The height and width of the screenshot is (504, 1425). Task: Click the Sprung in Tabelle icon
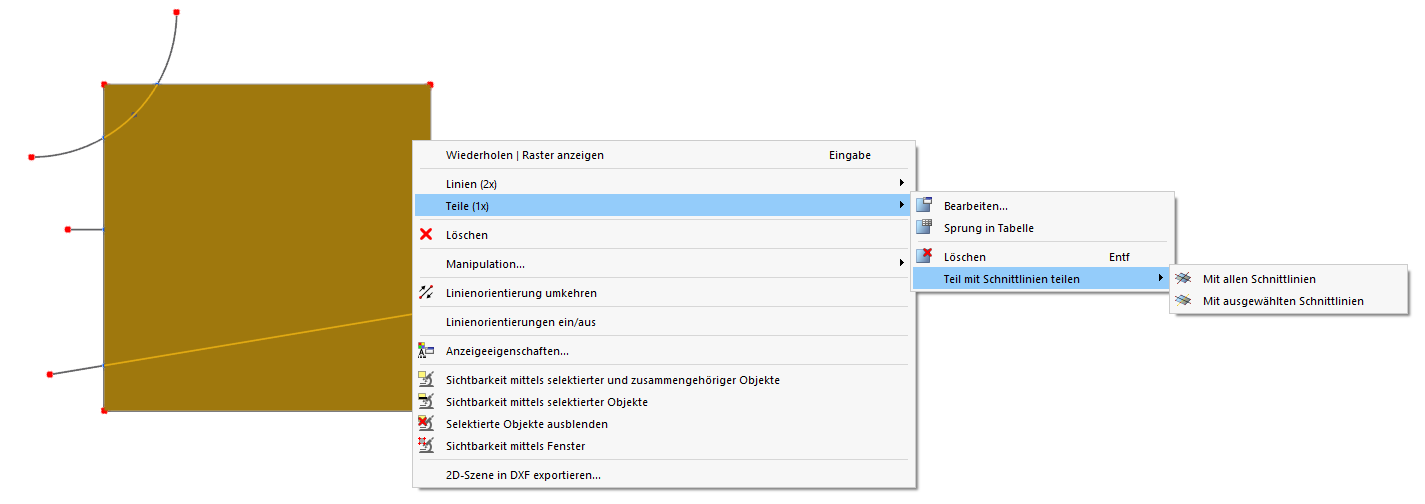tap(924, 228)
